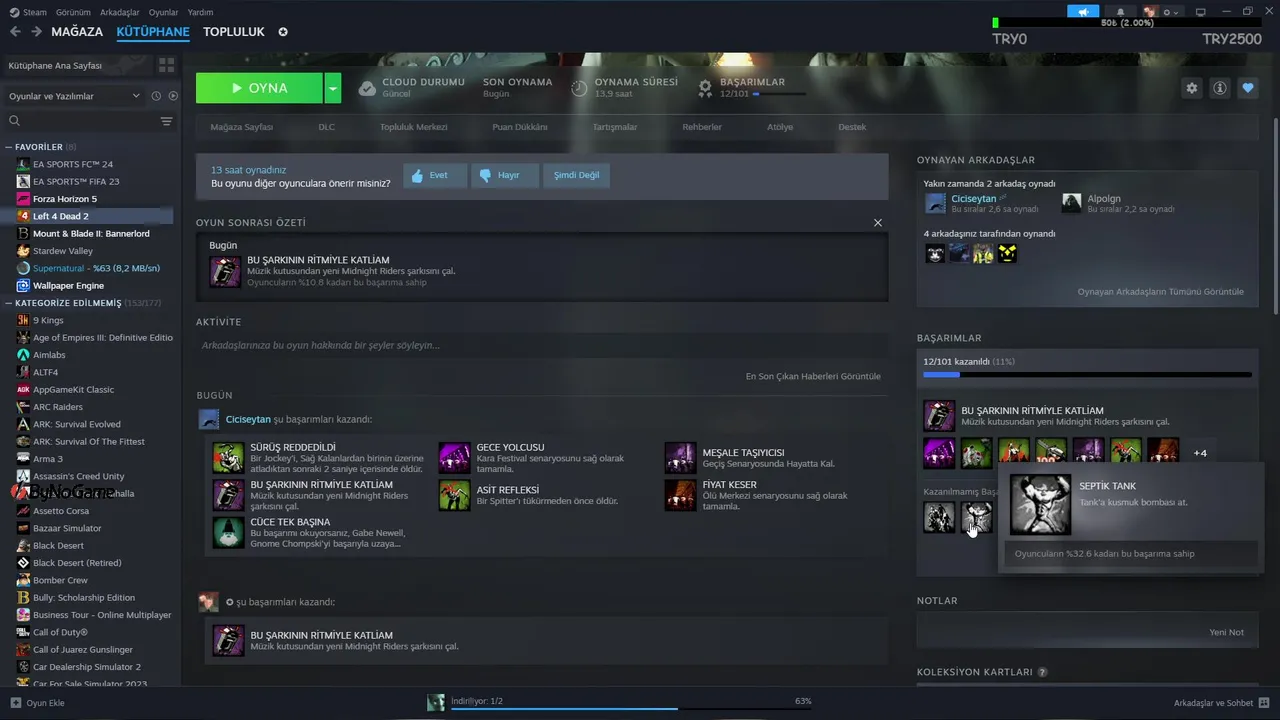The image size is (1280, 720).
Task: Select Stardew Valley in library
Action: pos(63,251)
